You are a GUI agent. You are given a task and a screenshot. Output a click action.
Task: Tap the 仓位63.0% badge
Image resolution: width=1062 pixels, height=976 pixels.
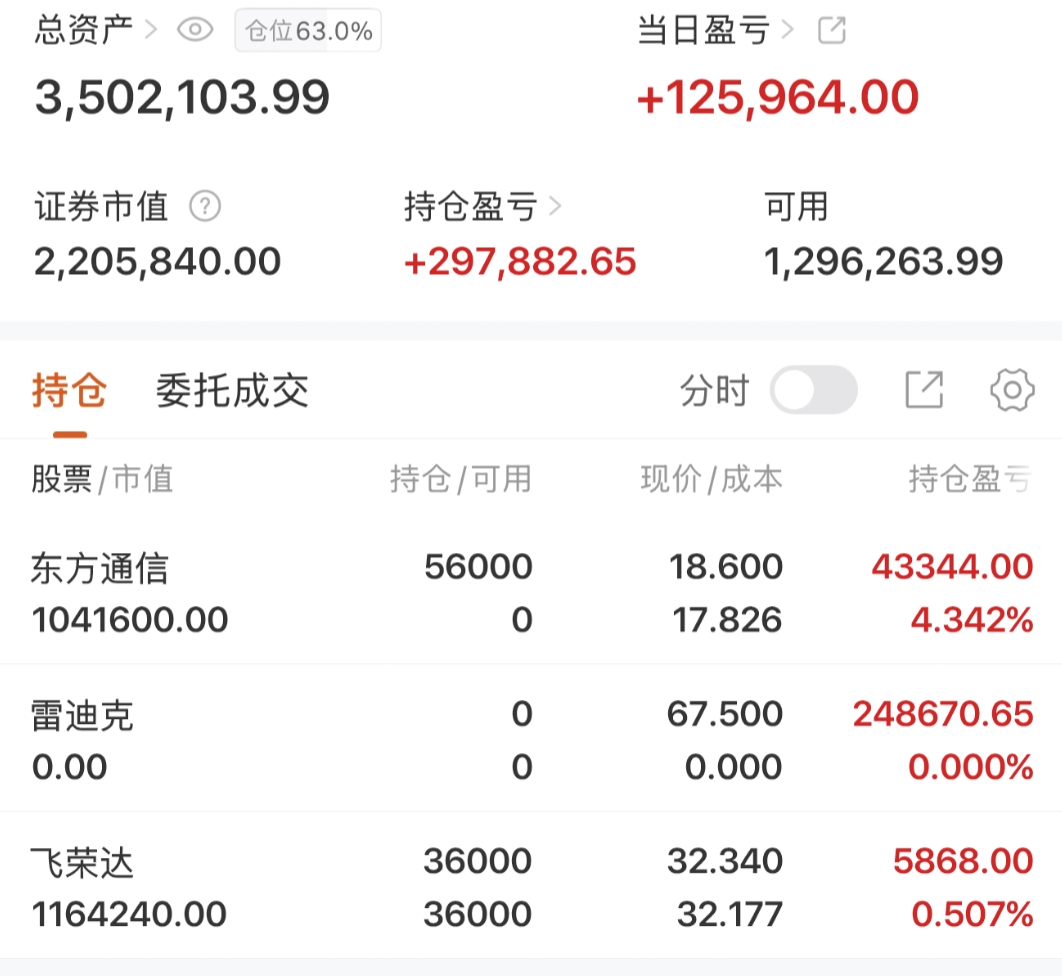(308, 31)
